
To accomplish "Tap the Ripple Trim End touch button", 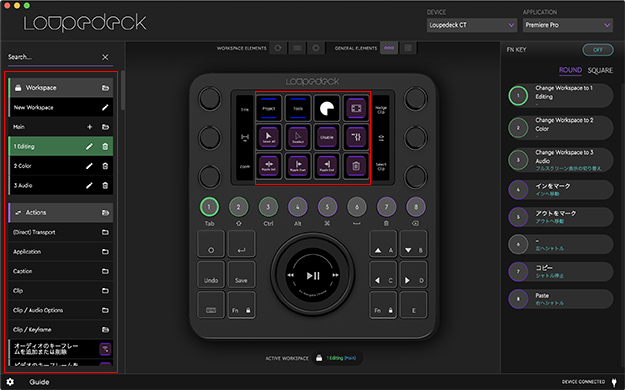I will tap(327, 165).
